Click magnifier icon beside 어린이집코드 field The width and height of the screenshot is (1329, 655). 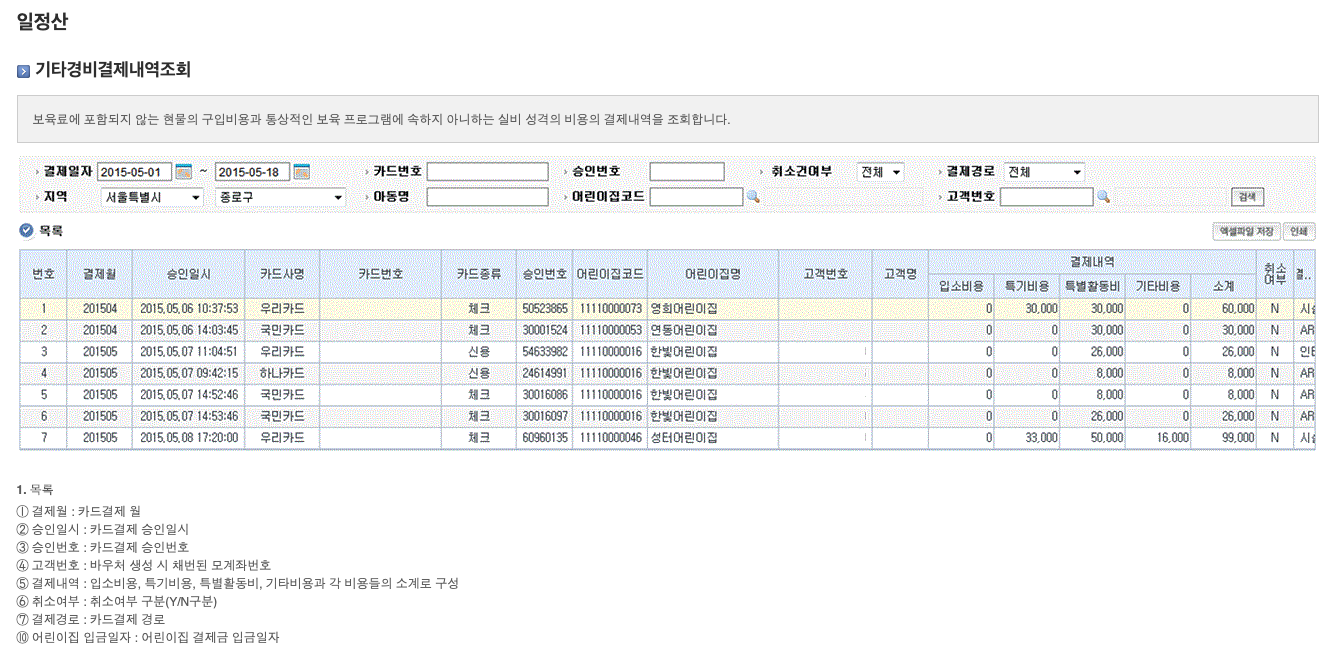(x=753, y=197)
